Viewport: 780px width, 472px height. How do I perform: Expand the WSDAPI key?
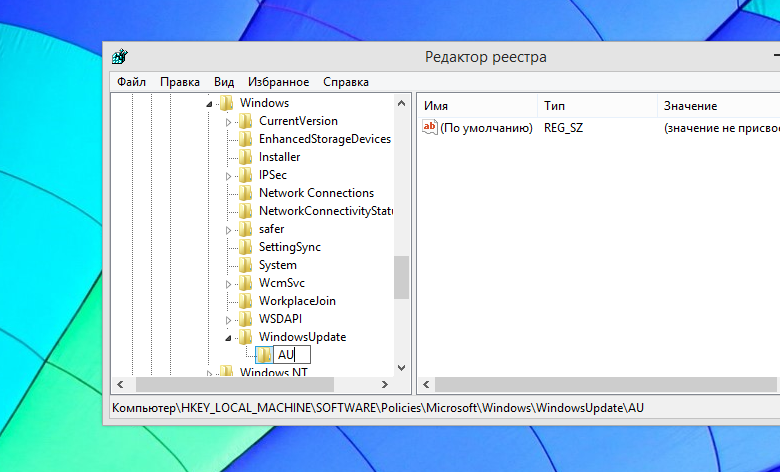tap(228, 320)
